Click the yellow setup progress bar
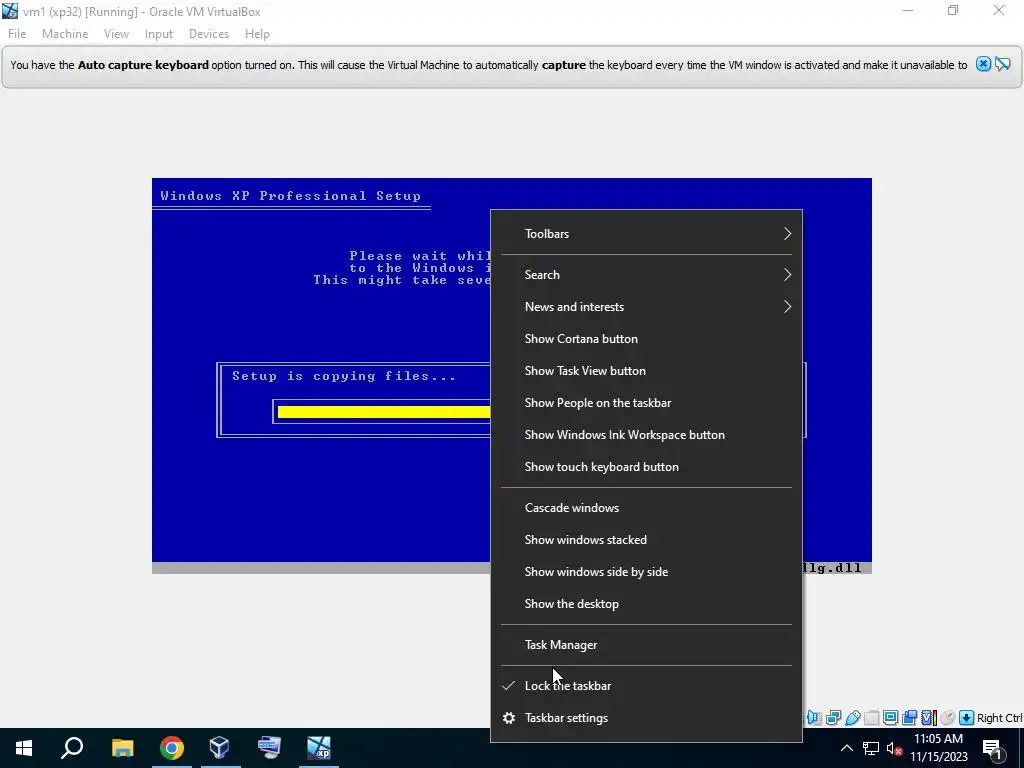Screen dimensions: 1024x768 [383, 411]
